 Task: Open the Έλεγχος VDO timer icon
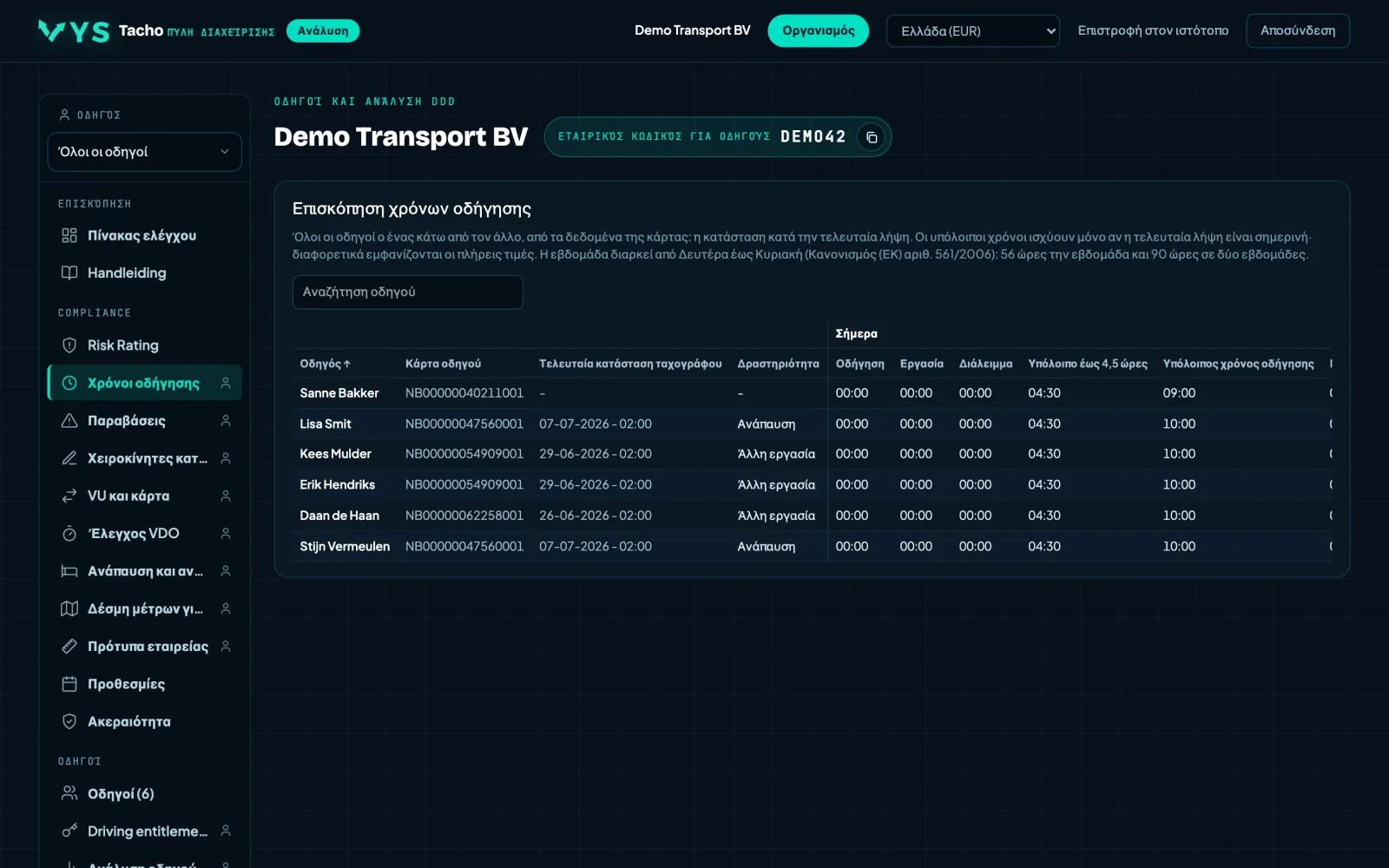(x=69, y=534)
